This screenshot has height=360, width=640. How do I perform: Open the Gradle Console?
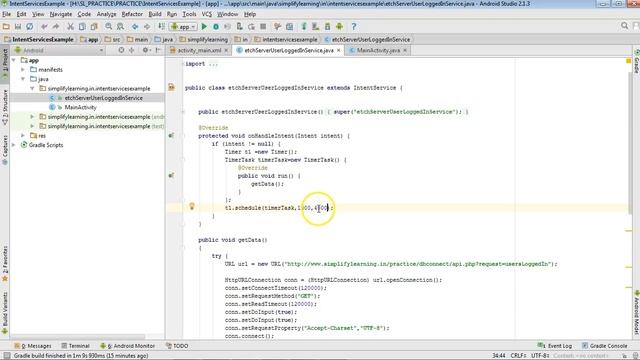[604, 346]
